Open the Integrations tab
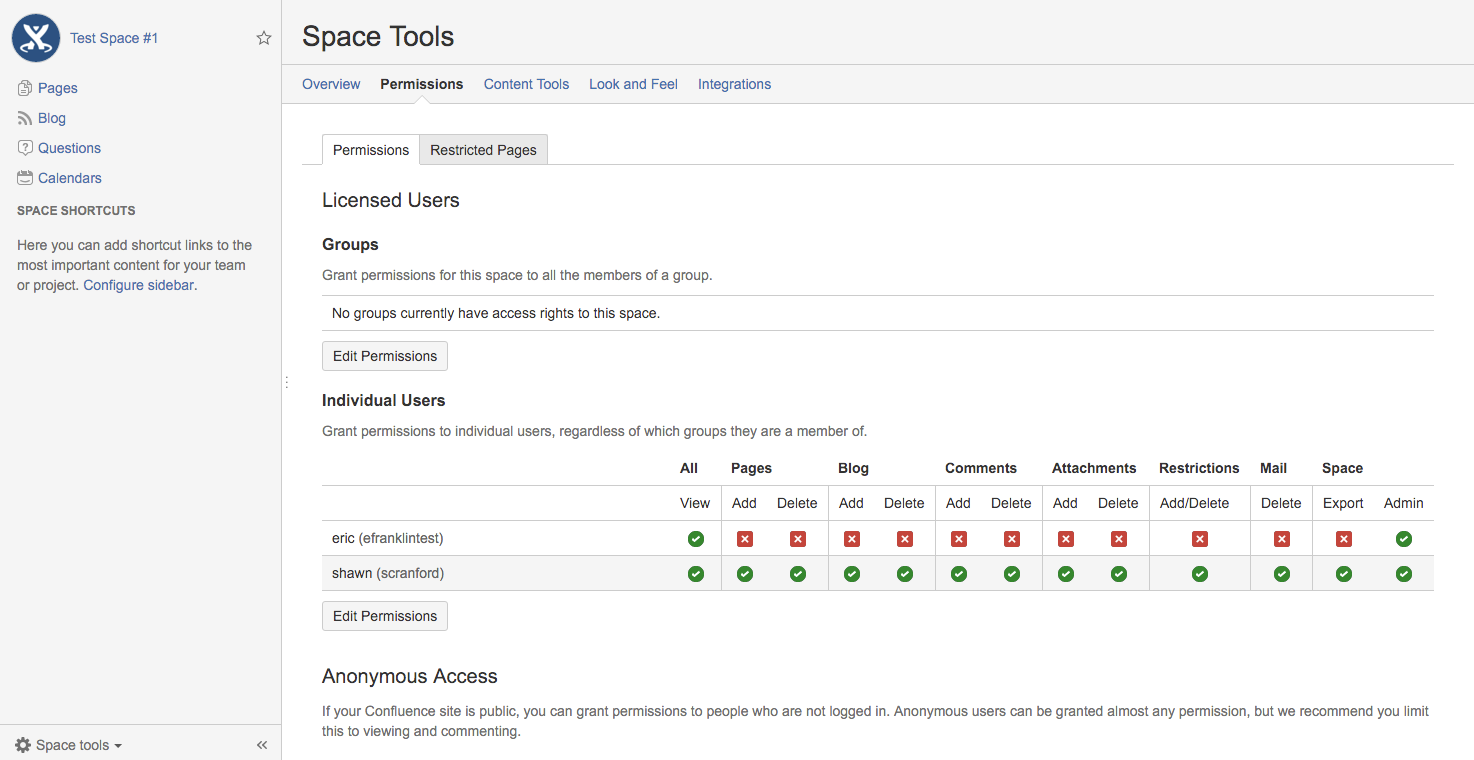Image resolution: width=1474 pixels, height=760 pixels. pyautogui.click(x=734, y=84)
